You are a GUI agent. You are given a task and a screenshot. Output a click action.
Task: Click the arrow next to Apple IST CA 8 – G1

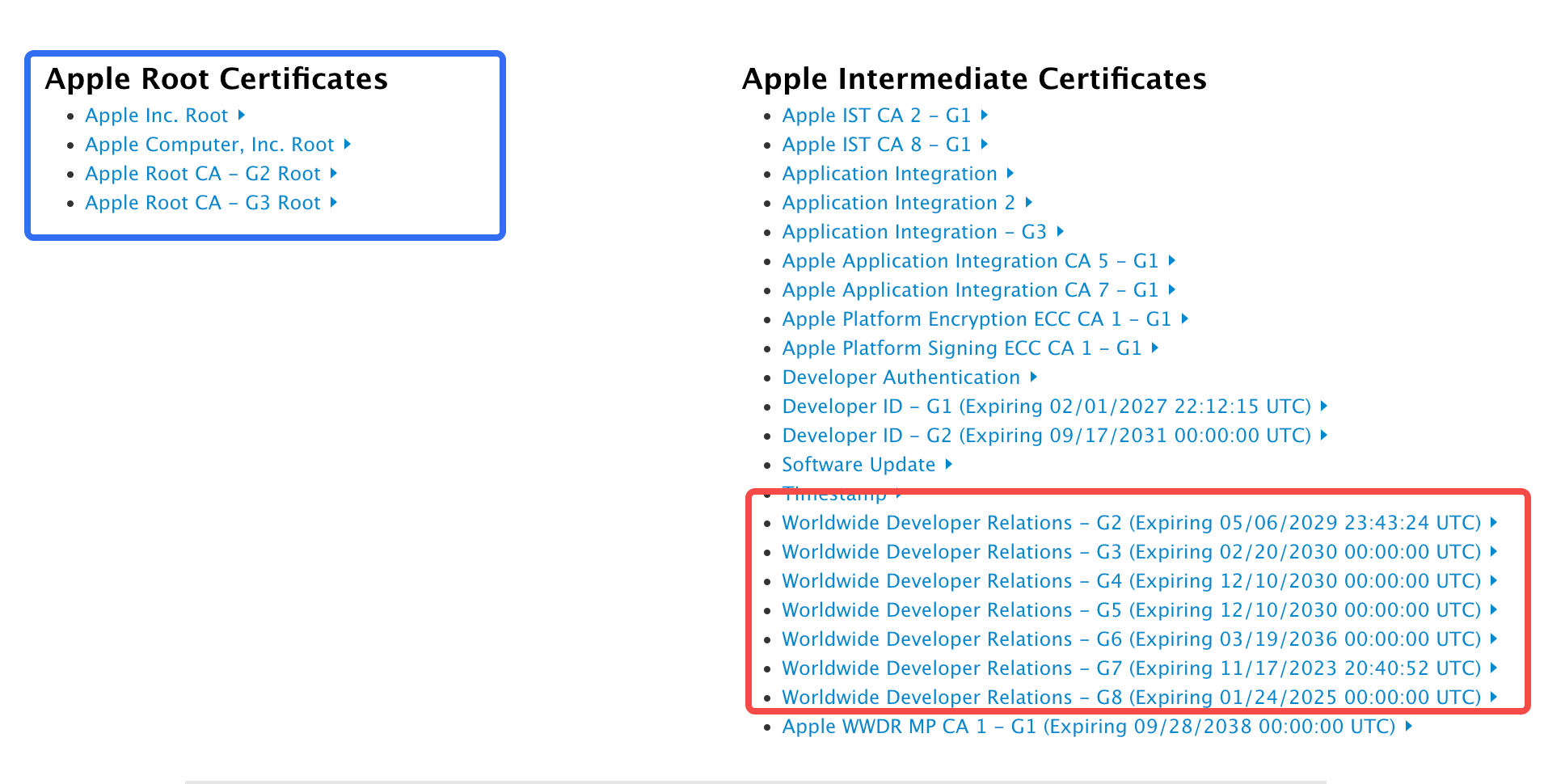(985, 145)
